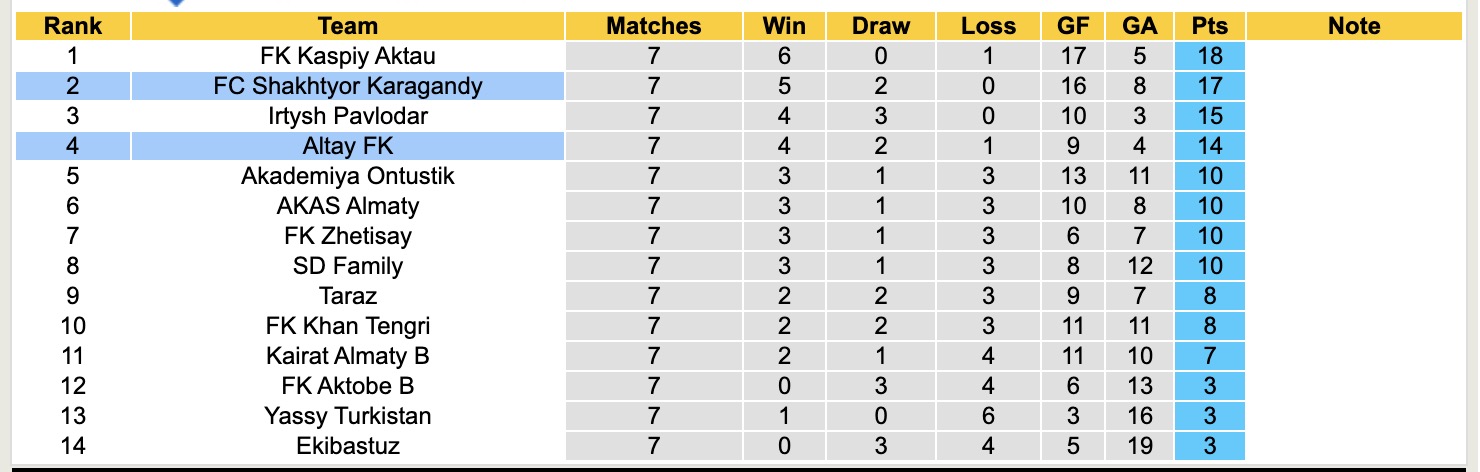Open Akademiya Ontustik team entry
1480x472 pixels.
pyautogui.click(x=348, y=176)
